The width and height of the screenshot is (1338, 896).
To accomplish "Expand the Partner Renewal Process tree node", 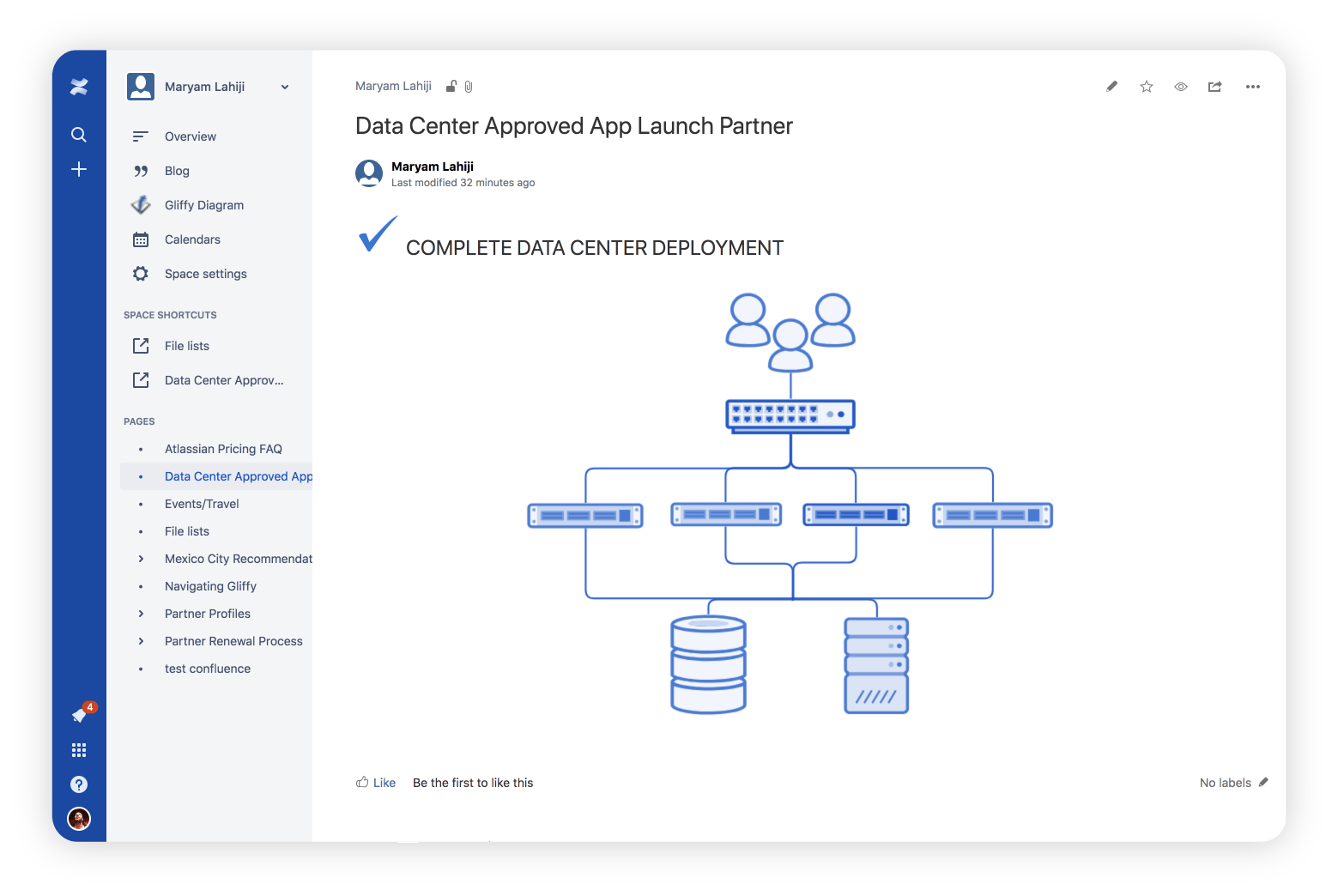I will 141,641.
